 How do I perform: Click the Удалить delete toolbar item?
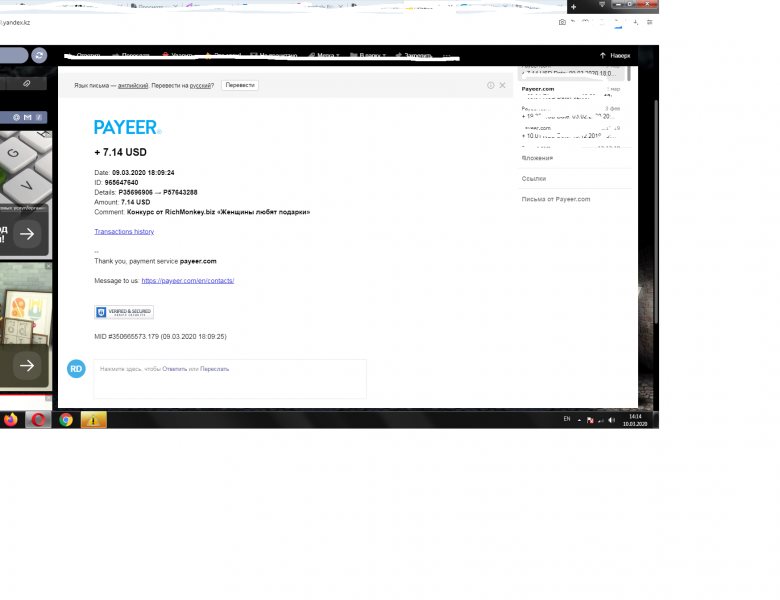click(x=177, y=55)
